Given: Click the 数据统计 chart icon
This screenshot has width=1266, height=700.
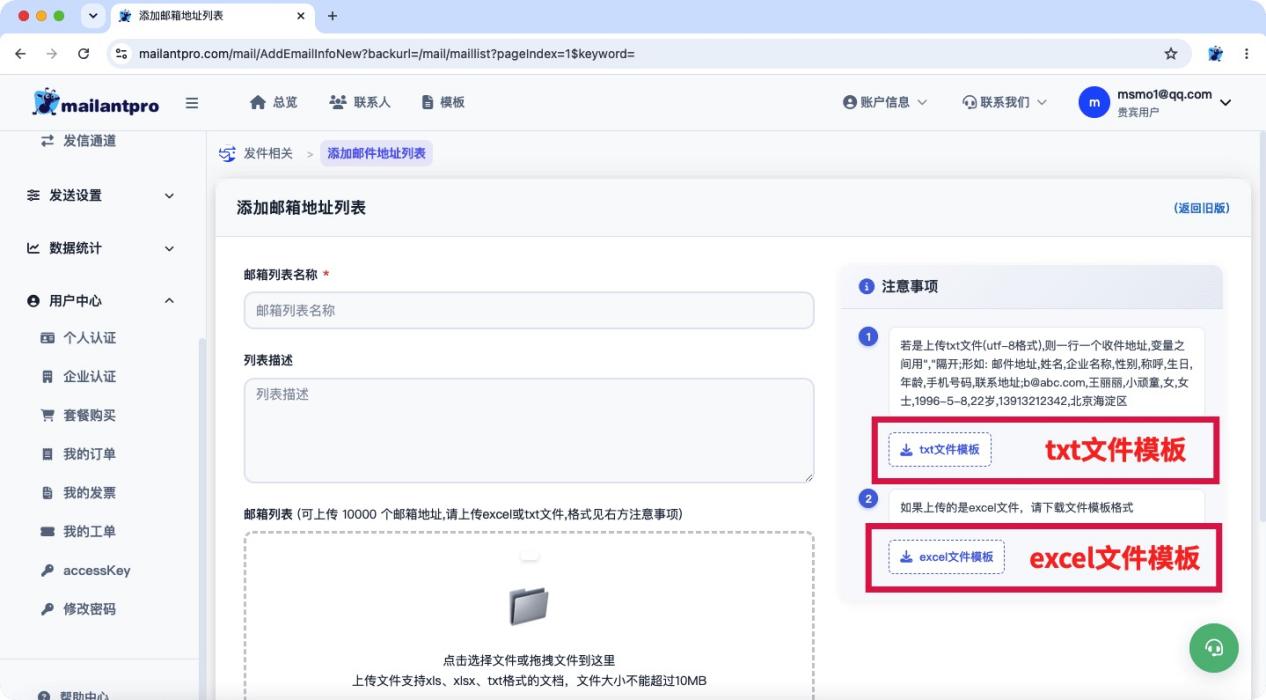Looking at the screenshot, I should pos(33,248).
